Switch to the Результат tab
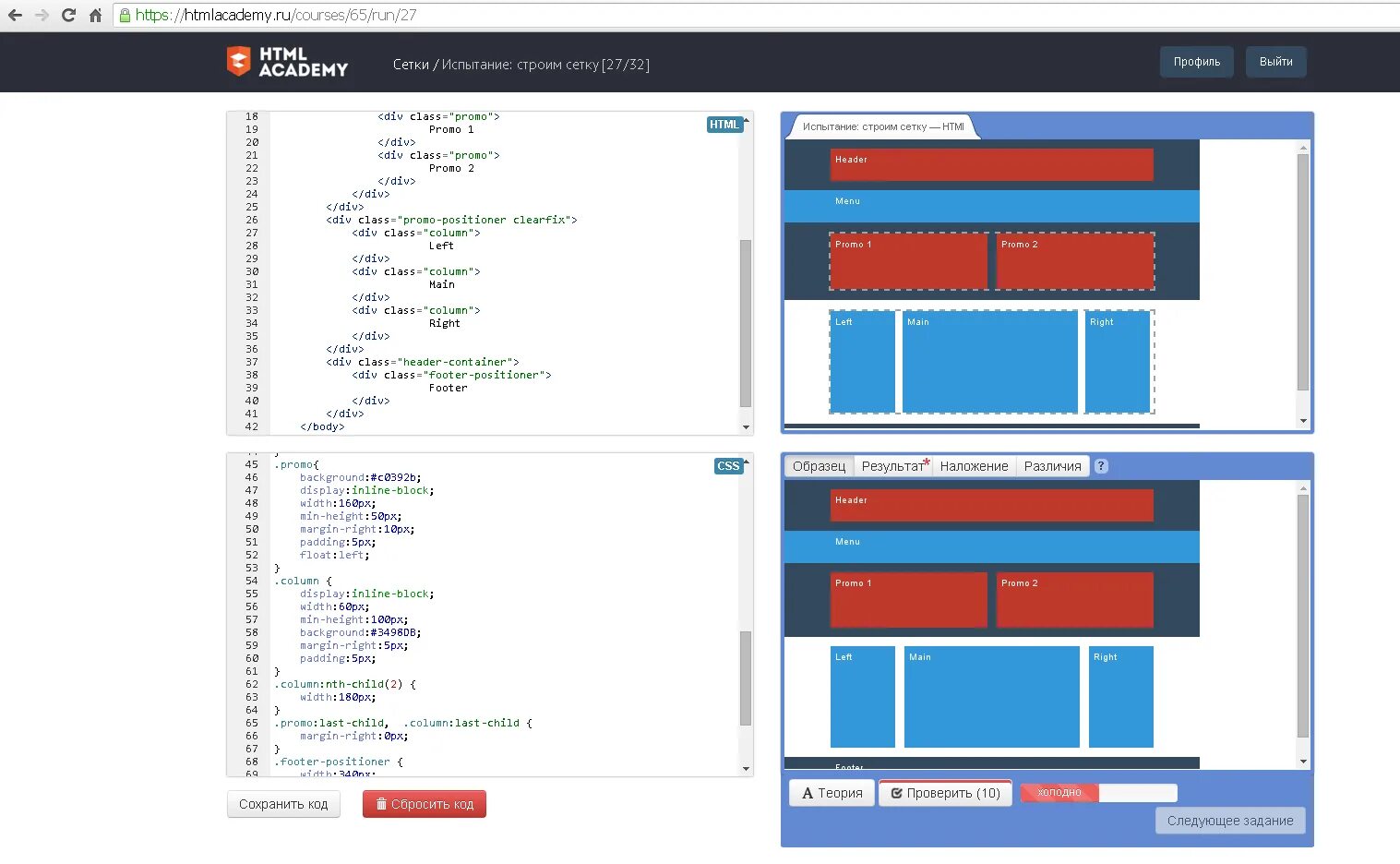This screenshot has height=864, width=1400. (892, 466)
